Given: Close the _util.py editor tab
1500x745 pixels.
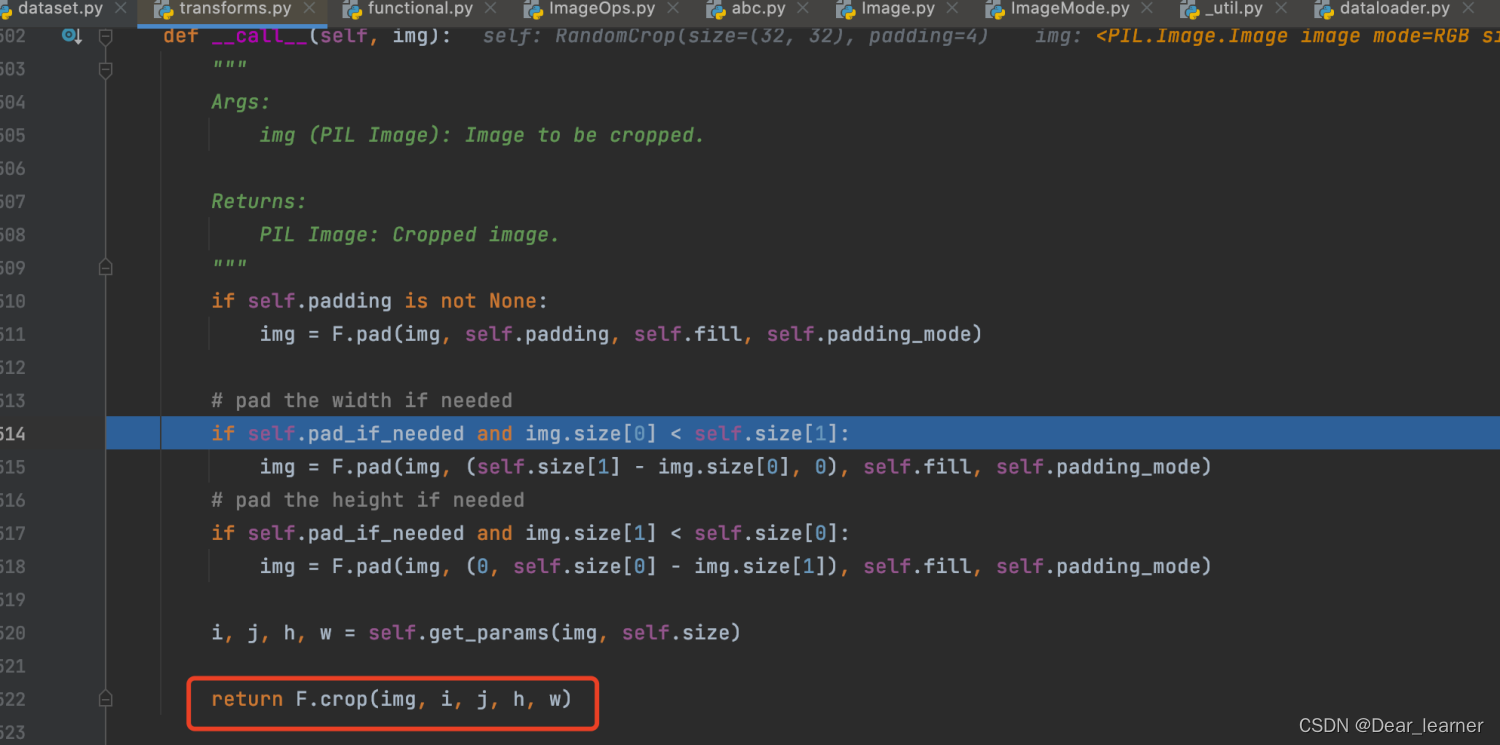Looking at the screenshot, I should click(x=1281, y=9).
